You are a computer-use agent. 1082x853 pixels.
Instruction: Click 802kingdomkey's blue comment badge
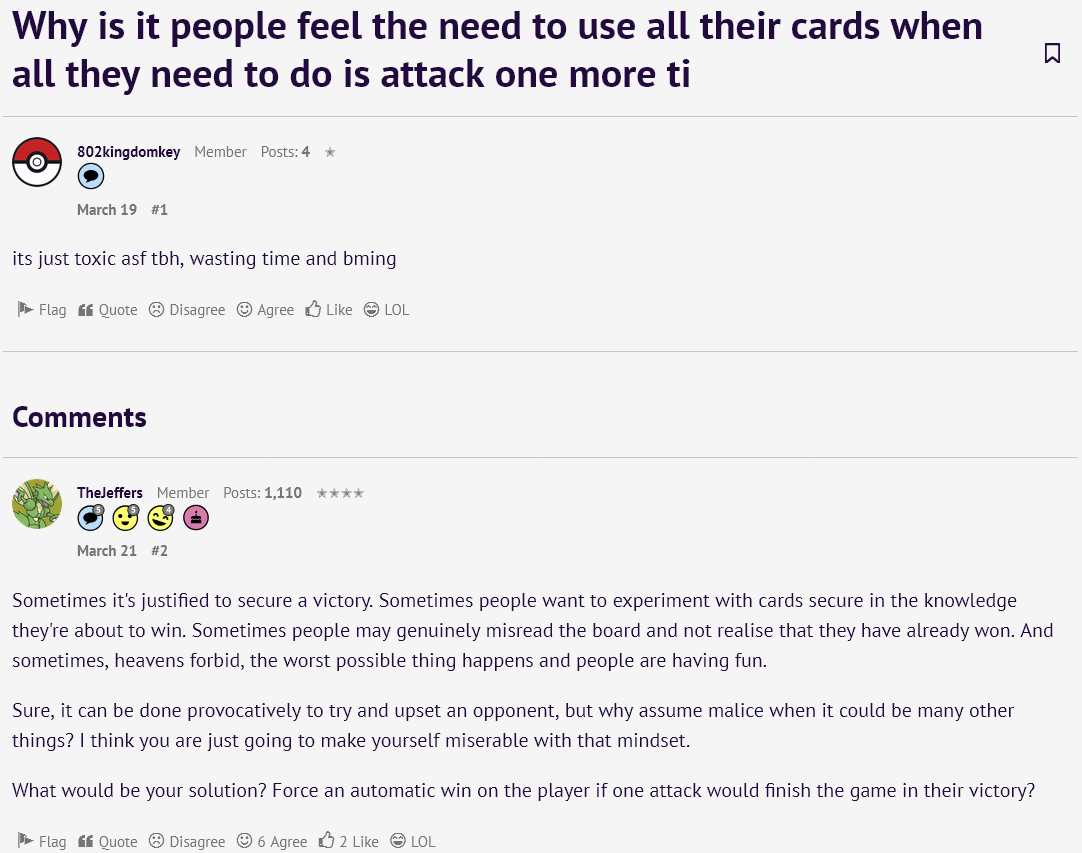coord(90,177)
